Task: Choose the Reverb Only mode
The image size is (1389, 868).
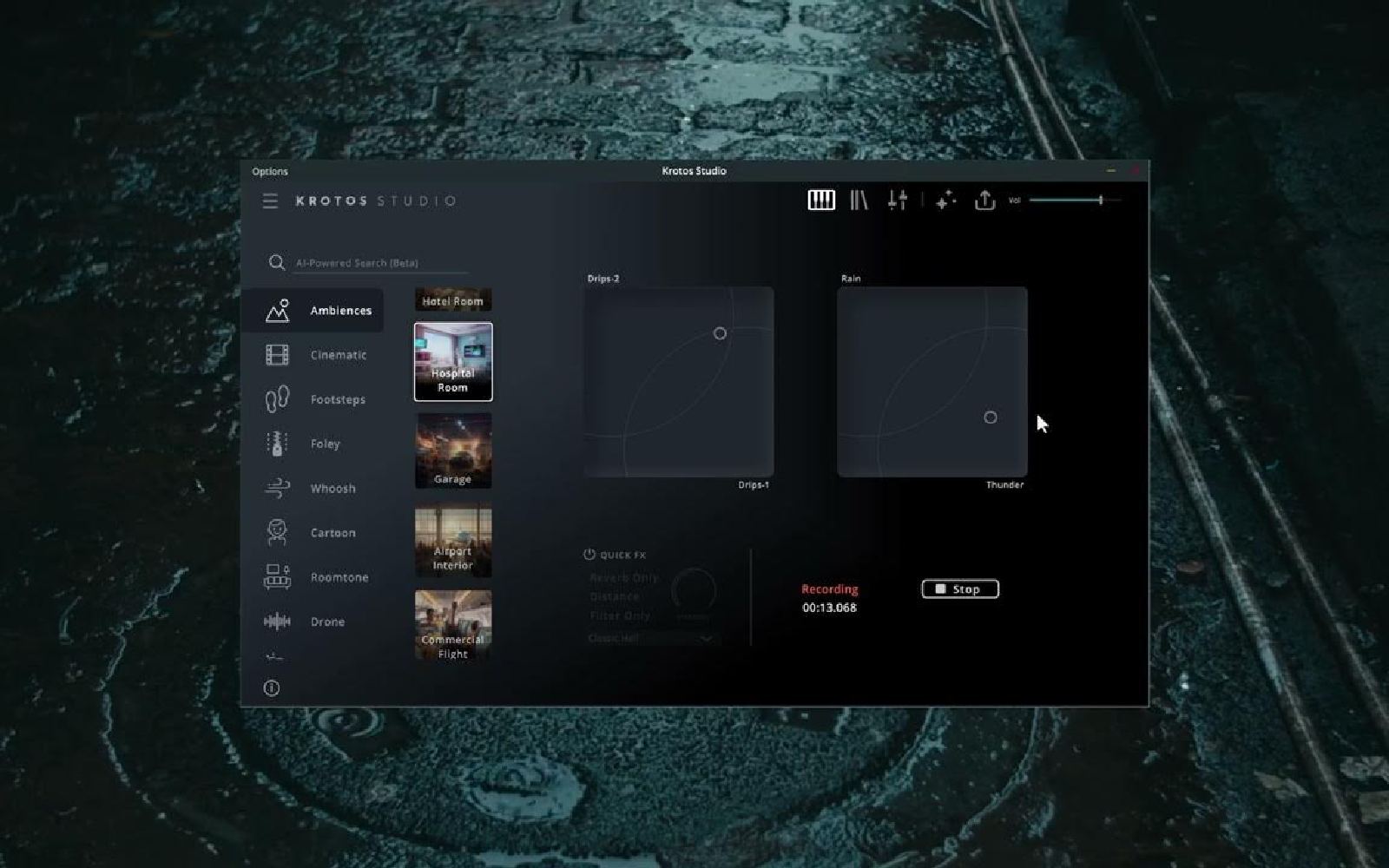Action: (624, 577)
